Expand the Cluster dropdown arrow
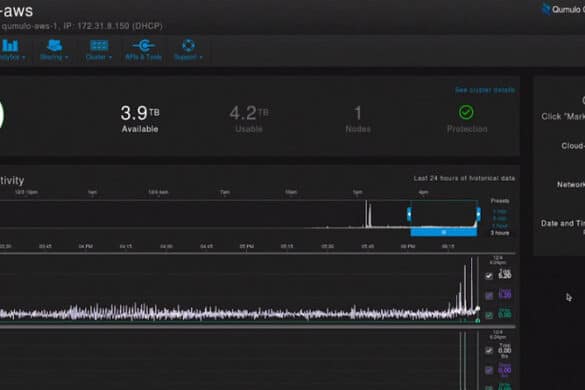Viewport: 585px width, 390px height. 110,58
